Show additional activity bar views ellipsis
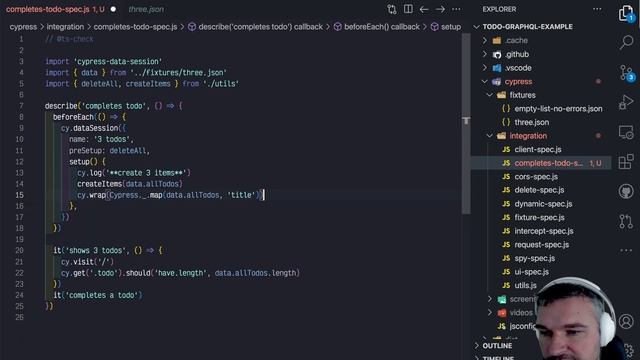This screenshot has height=360, width=640. click(x=626, y=250)
